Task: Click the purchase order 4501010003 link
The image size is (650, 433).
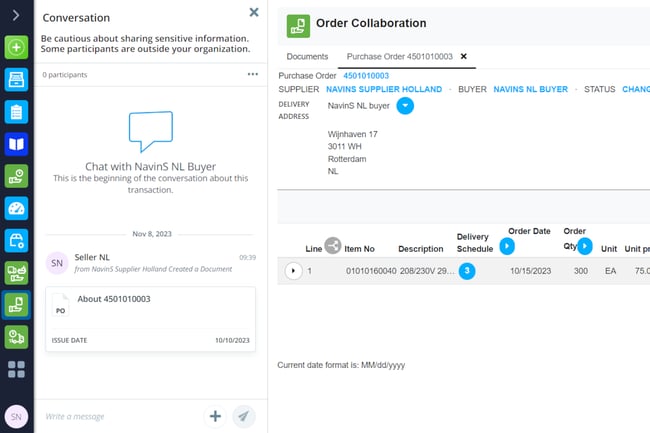Action: [366, 75]
